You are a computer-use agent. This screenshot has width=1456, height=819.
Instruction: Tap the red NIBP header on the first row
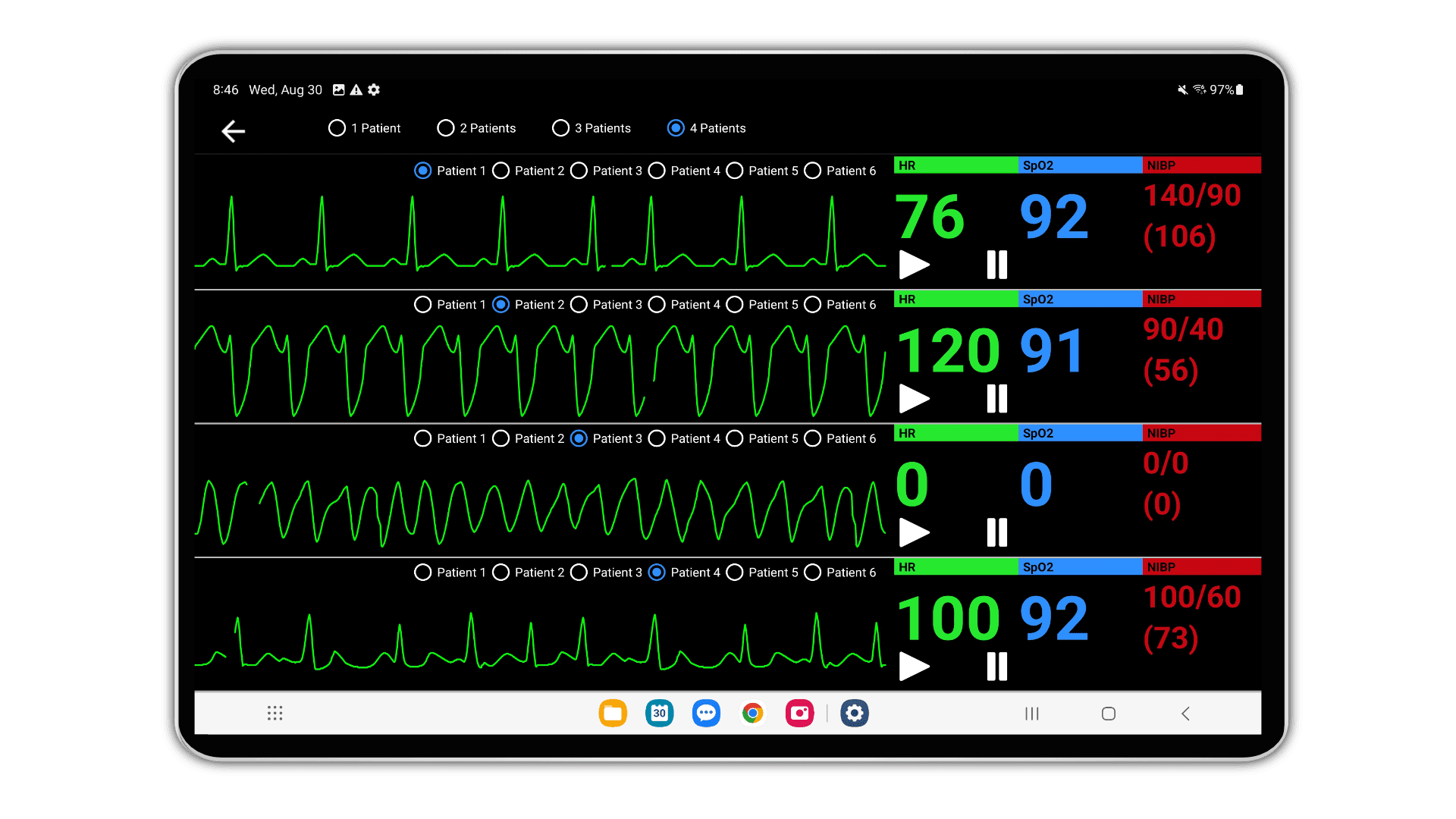pyautogui.click(x=1200, y=165)
